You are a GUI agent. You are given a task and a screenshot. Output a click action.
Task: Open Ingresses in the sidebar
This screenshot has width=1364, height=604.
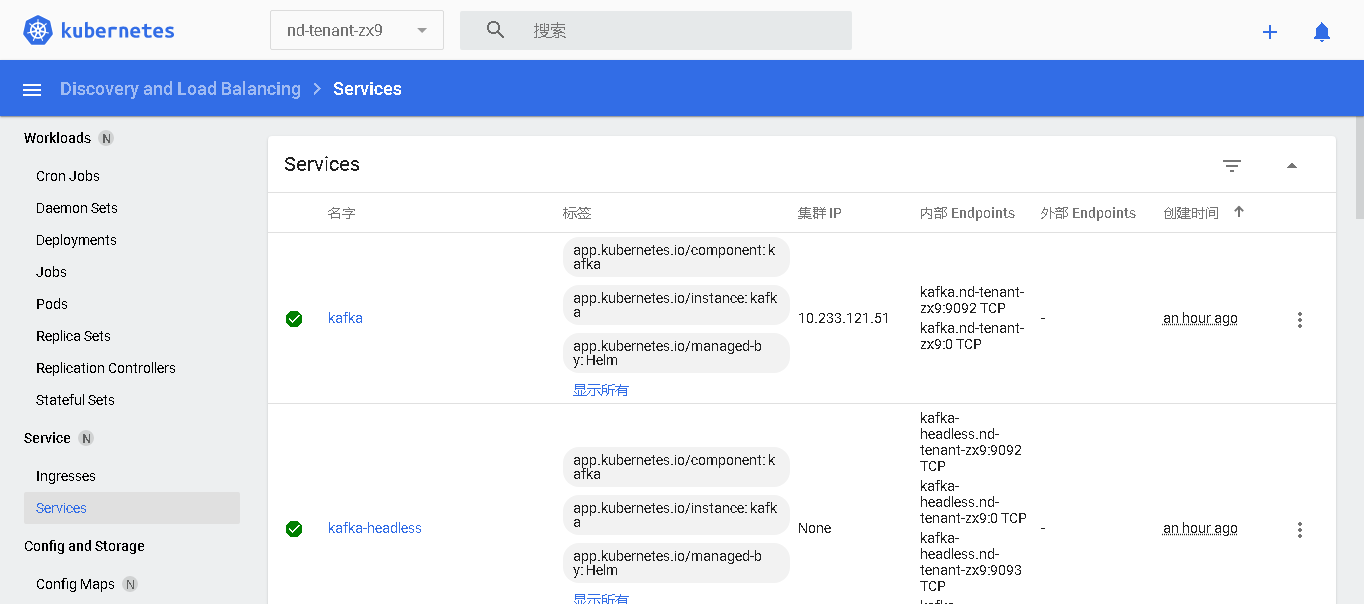[x=66, y=476]
